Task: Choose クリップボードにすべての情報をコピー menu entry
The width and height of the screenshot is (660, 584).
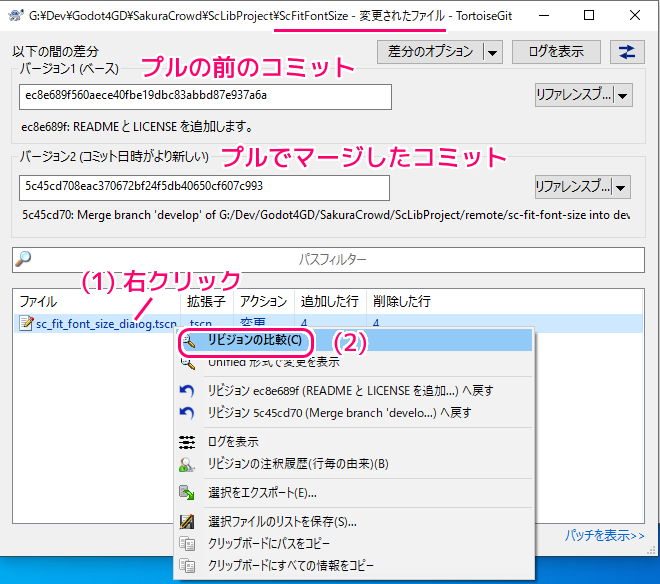Action: coord(354,565)
